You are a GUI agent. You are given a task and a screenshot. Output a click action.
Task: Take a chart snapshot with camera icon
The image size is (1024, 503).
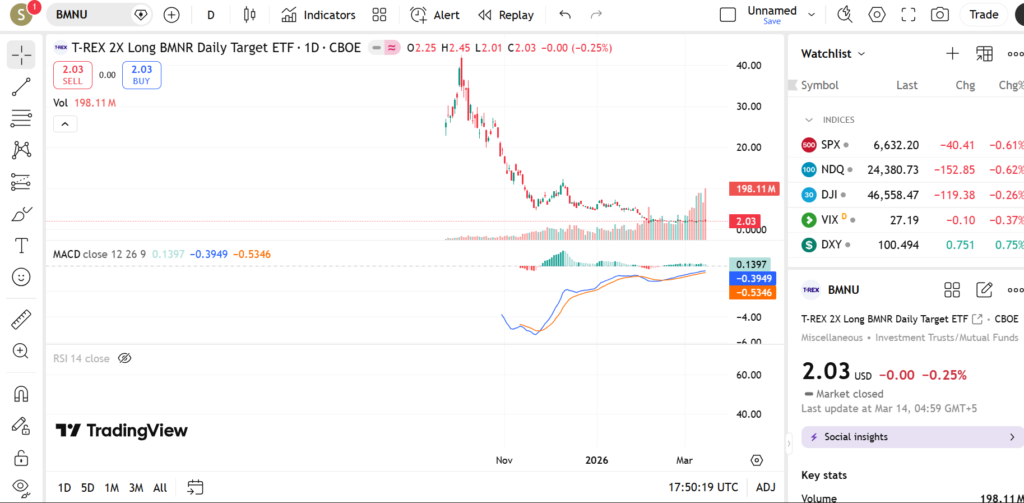[x=939, y=15]
